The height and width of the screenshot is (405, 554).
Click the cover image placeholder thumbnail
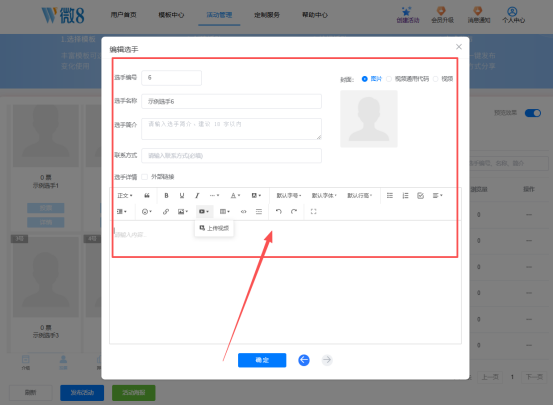click(369, 119)
